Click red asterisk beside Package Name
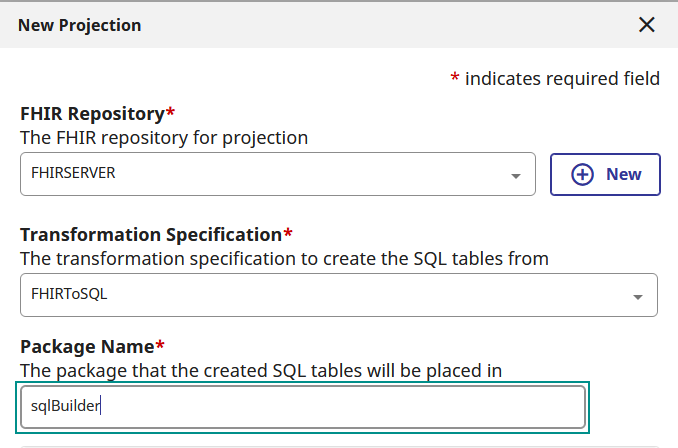 click(159, 344)
